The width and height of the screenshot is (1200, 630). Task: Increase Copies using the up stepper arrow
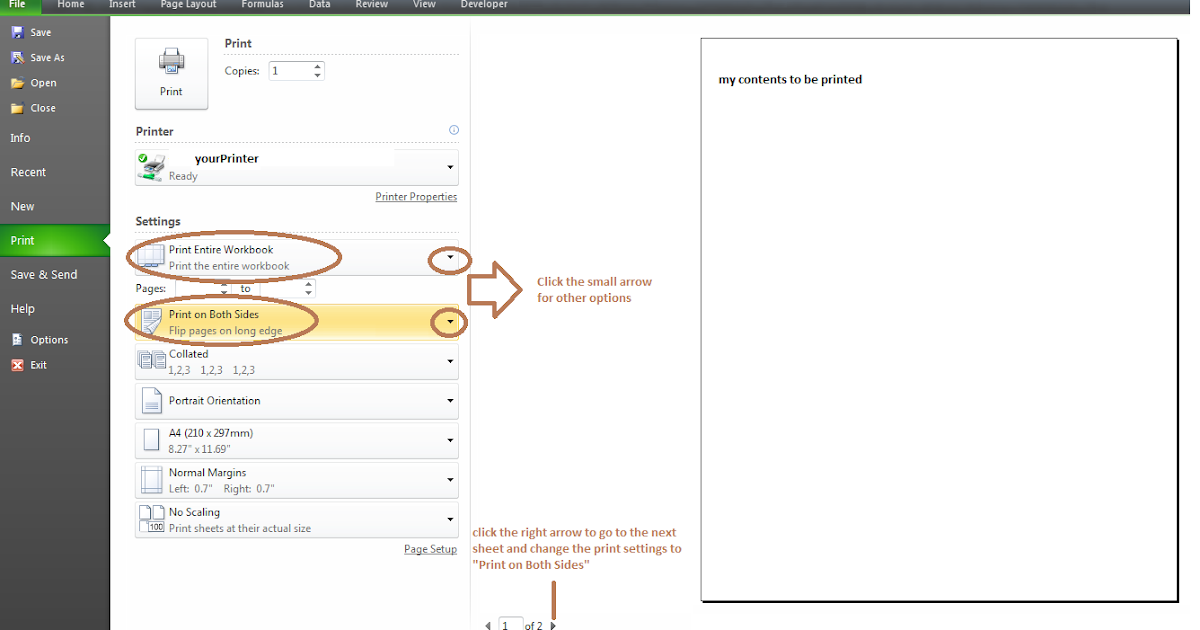pyautogui.click(x=318, y=66)
